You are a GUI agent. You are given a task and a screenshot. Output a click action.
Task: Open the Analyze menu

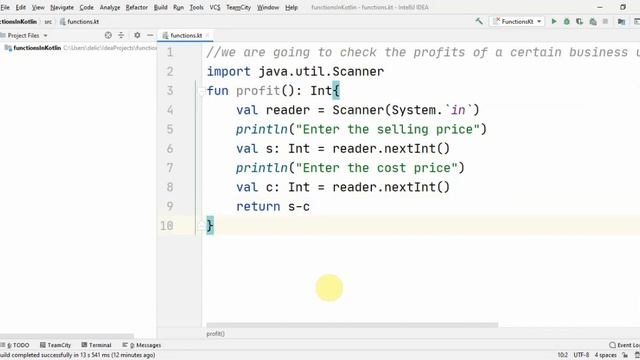click(x=110, y=7)
